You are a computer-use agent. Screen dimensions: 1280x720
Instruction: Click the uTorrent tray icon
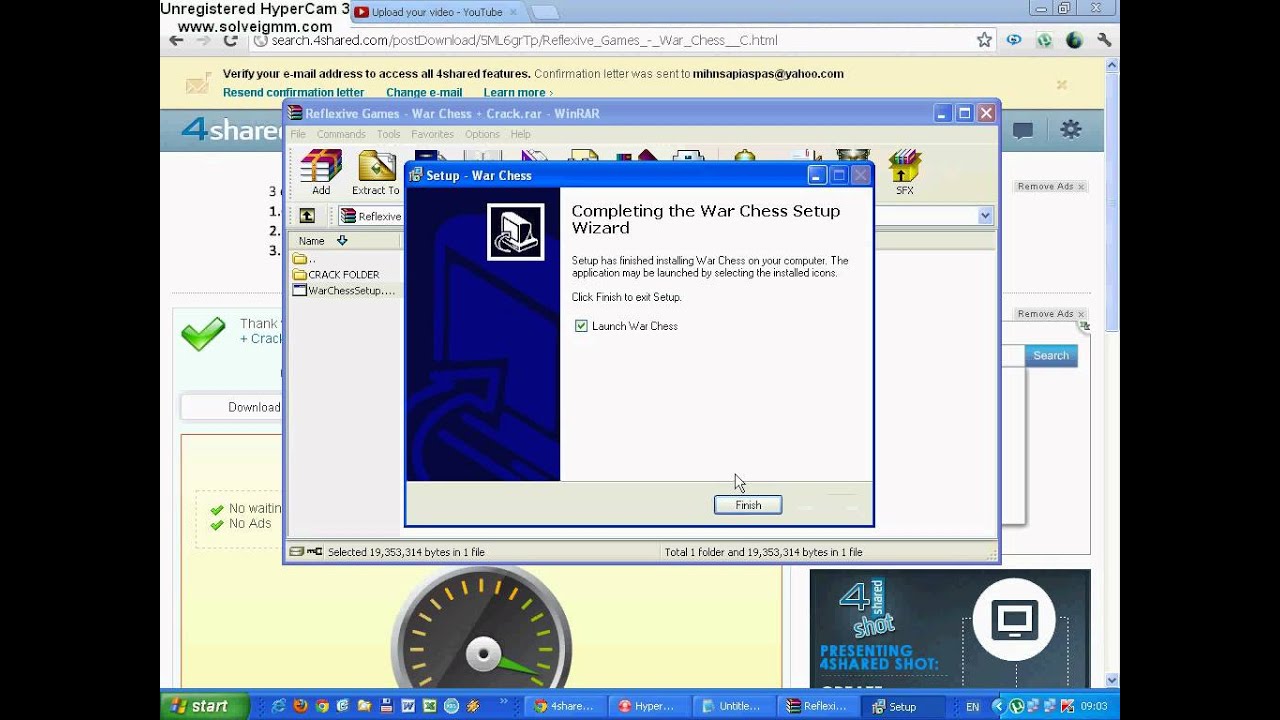coord(1016,706)
